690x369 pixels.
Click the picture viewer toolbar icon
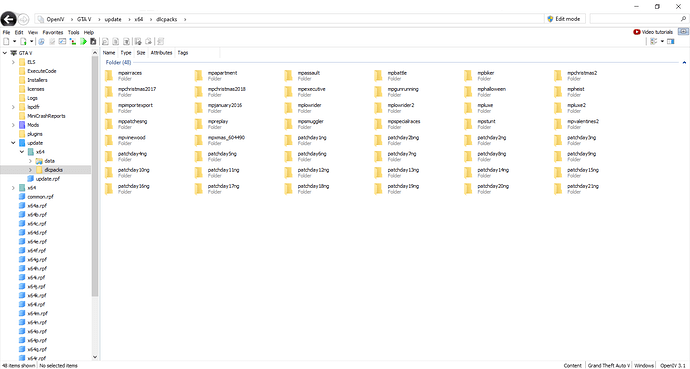tap(62, 41)
